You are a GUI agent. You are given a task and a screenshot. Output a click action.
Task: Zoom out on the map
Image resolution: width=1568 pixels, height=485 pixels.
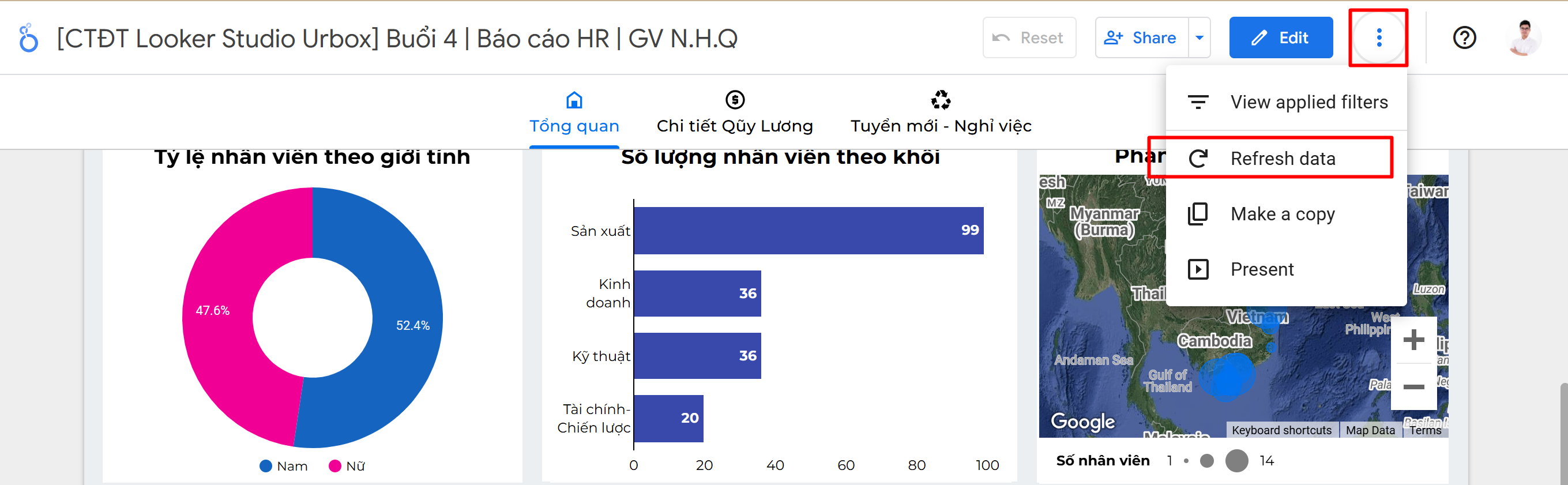1413,387
